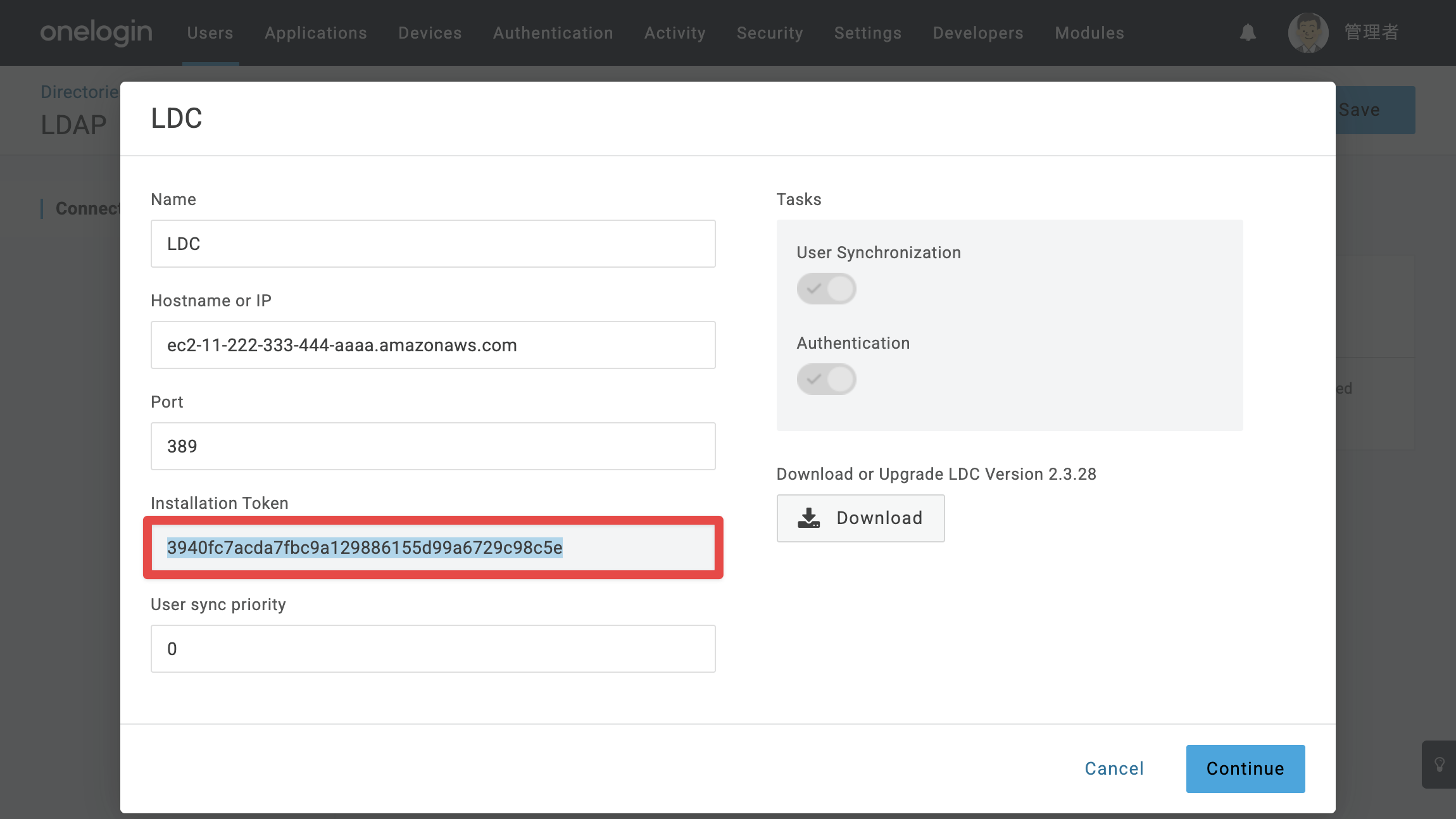Open the Security menu

[x=770, y=33]
